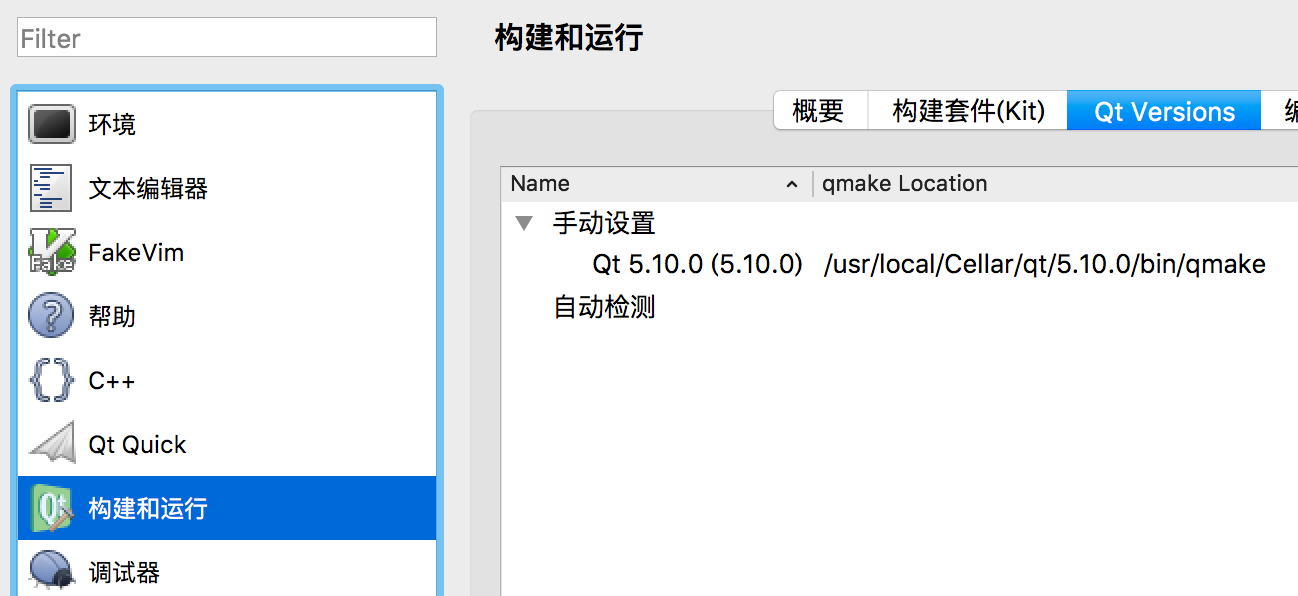Switch to the 概要 tab
Screen dimensions: 1298x596
pyautogui.click(x=819, y=111)
